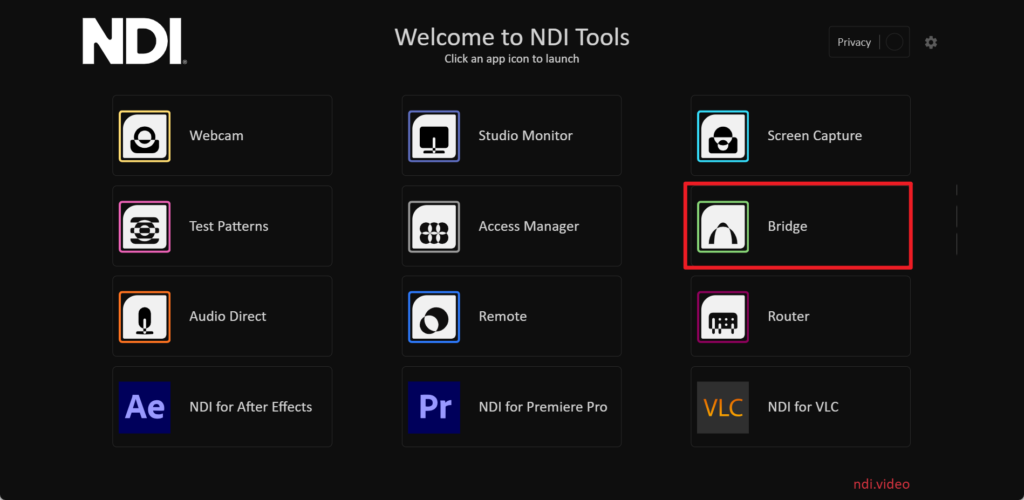Open the Router app icon

(x=722, y=317)
